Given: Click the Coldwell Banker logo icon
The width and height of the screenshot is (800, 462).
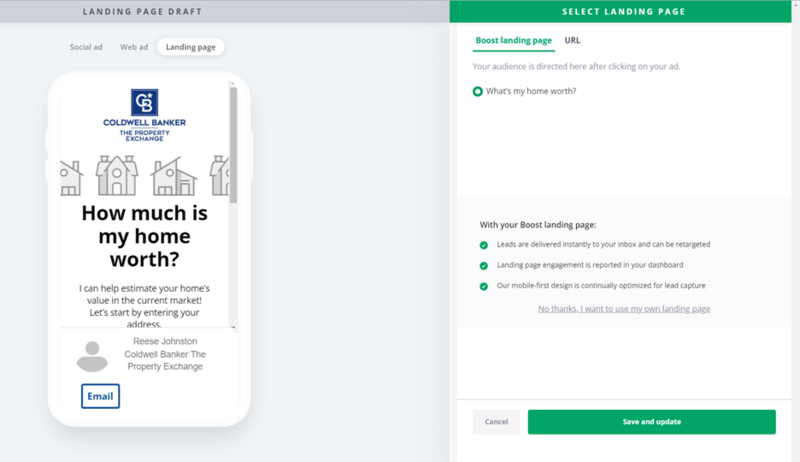Looking at the screenshot, I should [x=144, y=102].
